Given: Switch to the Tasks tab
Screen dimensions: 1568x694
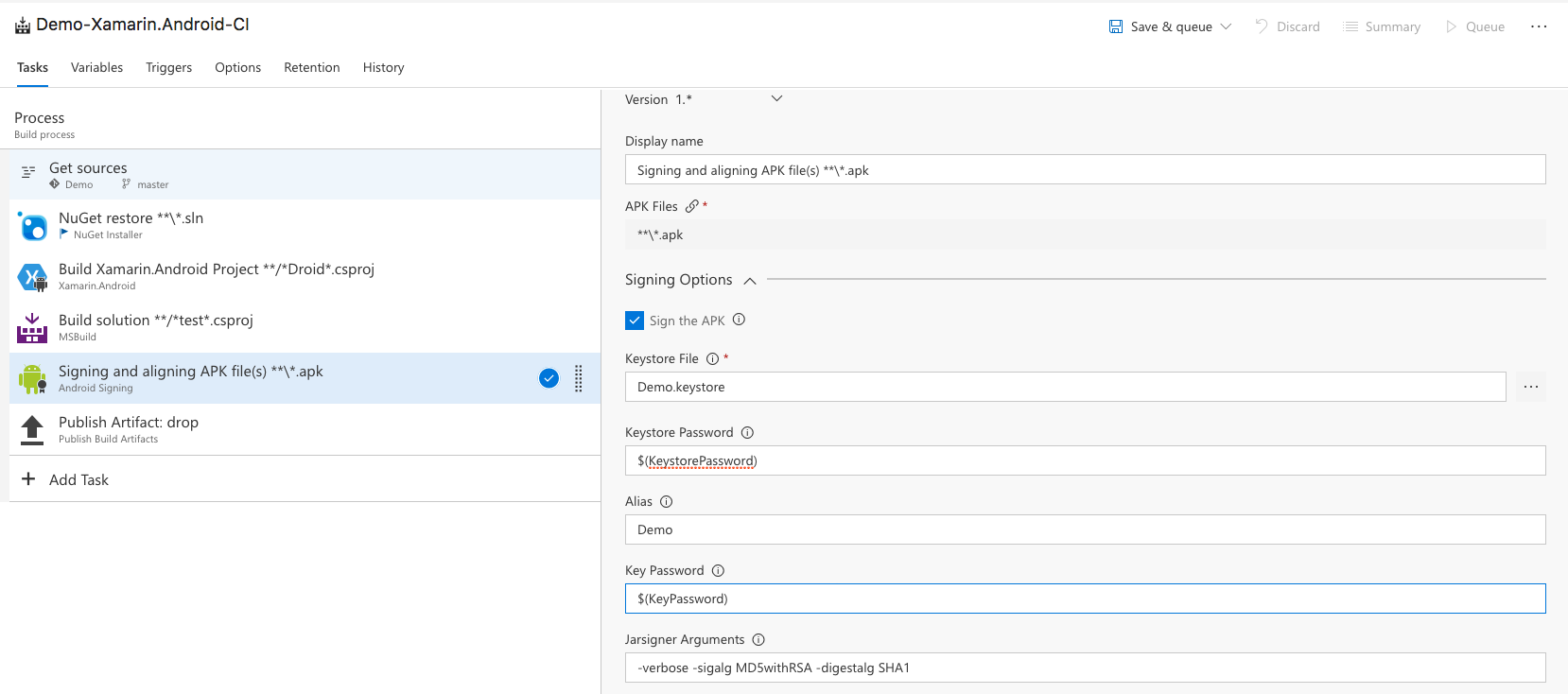Looking at the screenshot, I should point(32,67).
